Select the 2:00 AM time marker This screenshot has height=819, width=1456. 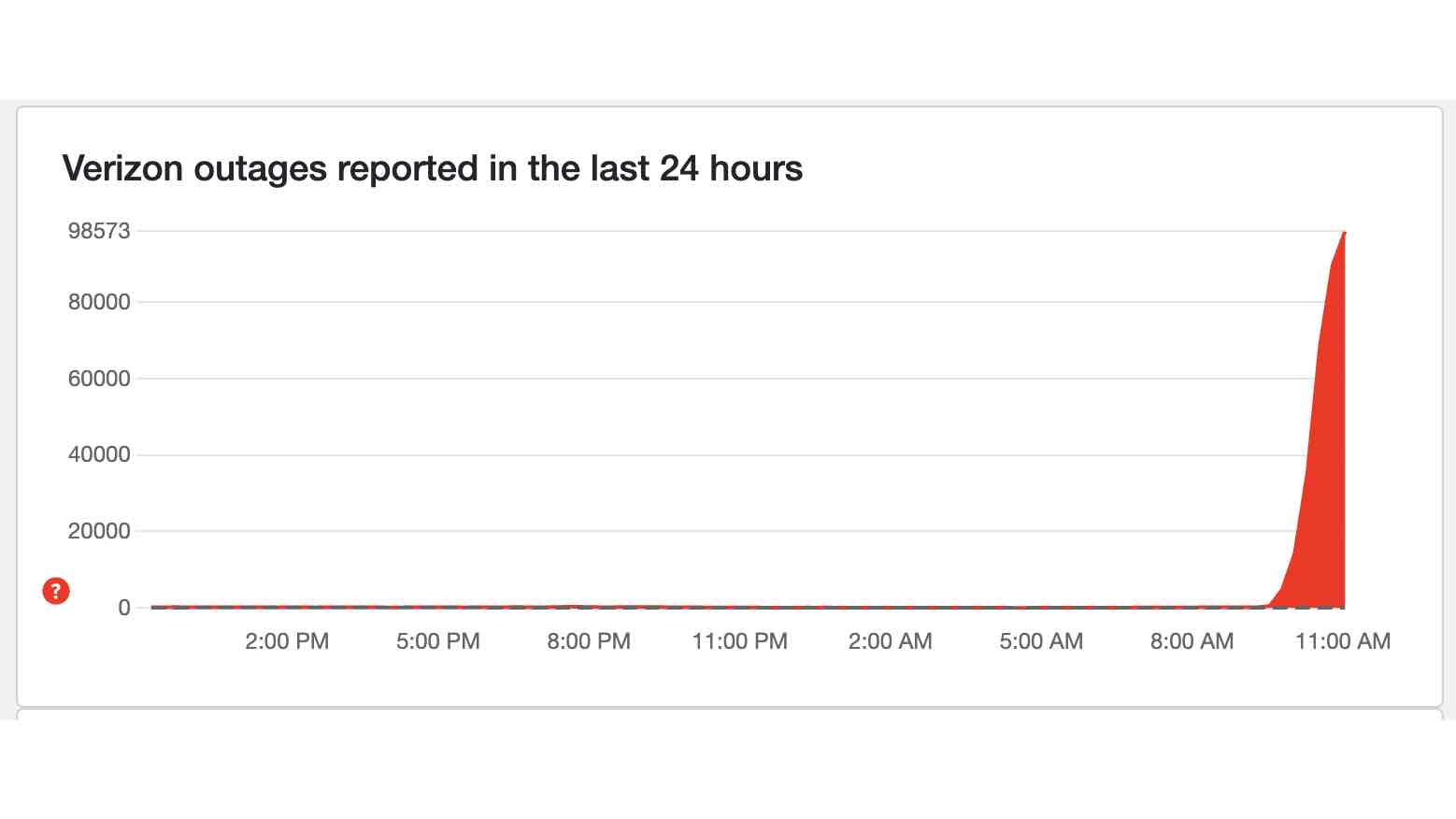coord(891,641)
